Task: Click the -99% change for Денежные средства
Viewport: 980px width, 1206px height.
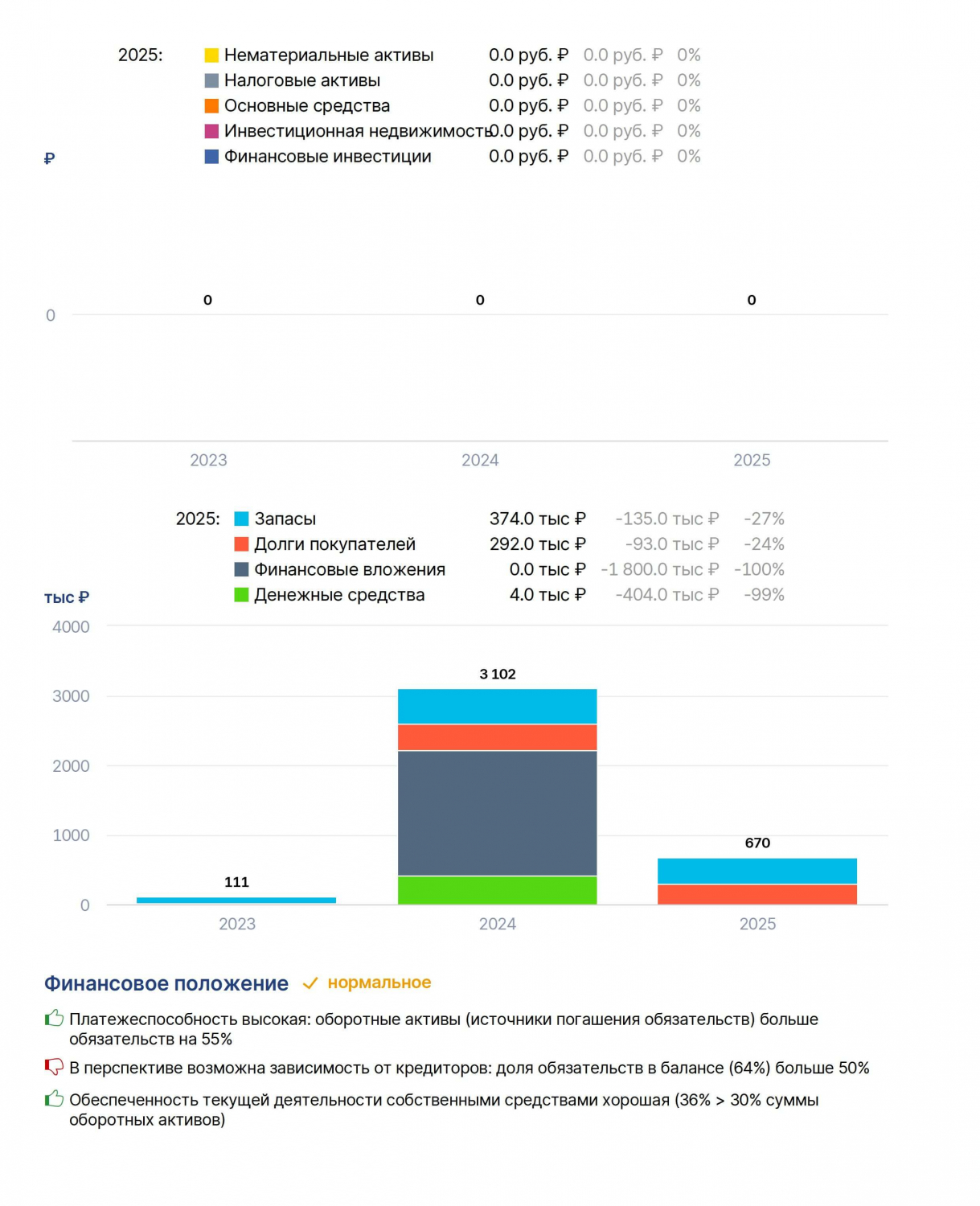Action: click(764, 595)
